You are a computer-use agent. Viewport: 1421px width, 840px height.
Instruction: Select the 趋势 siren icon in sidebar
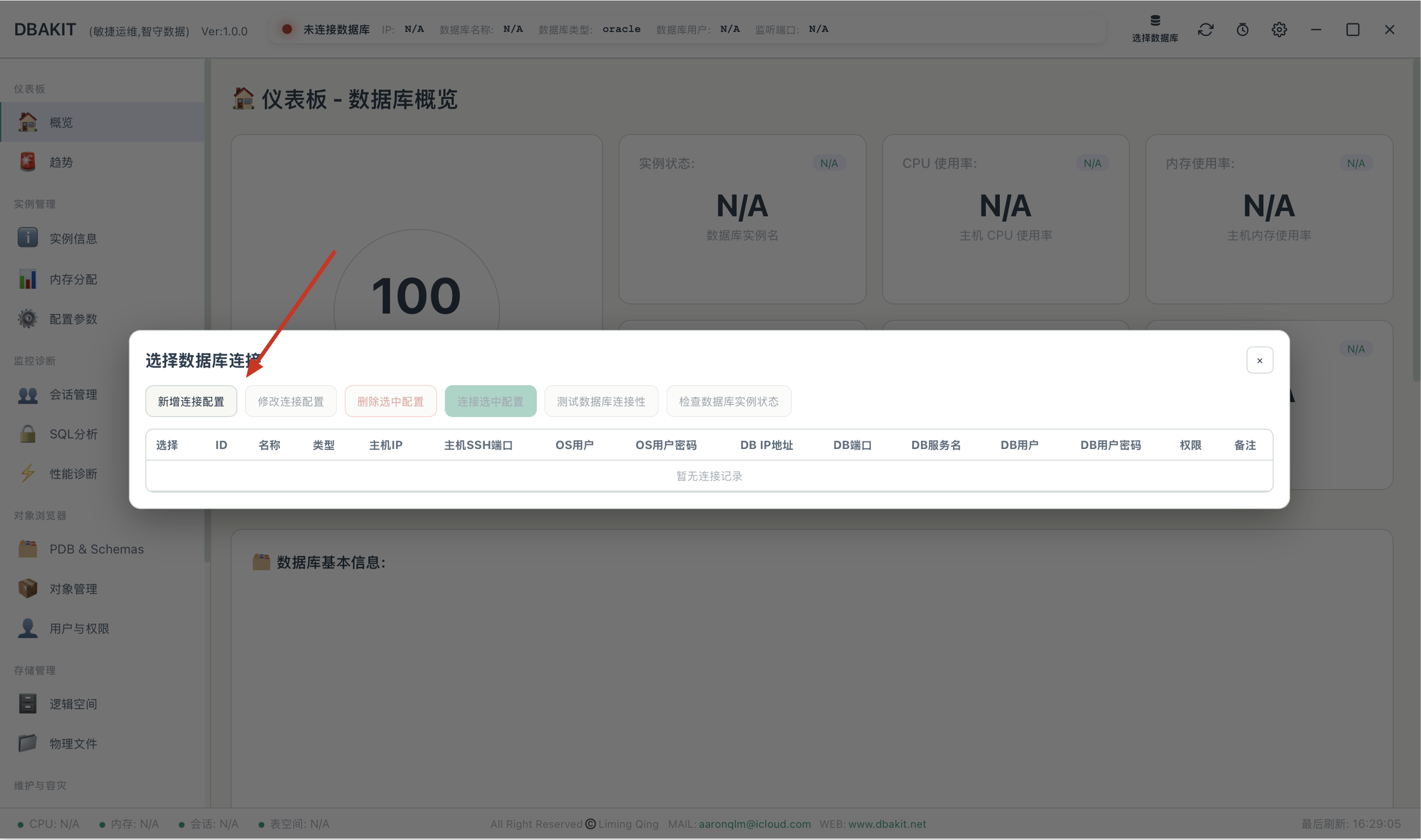[27, 162]
